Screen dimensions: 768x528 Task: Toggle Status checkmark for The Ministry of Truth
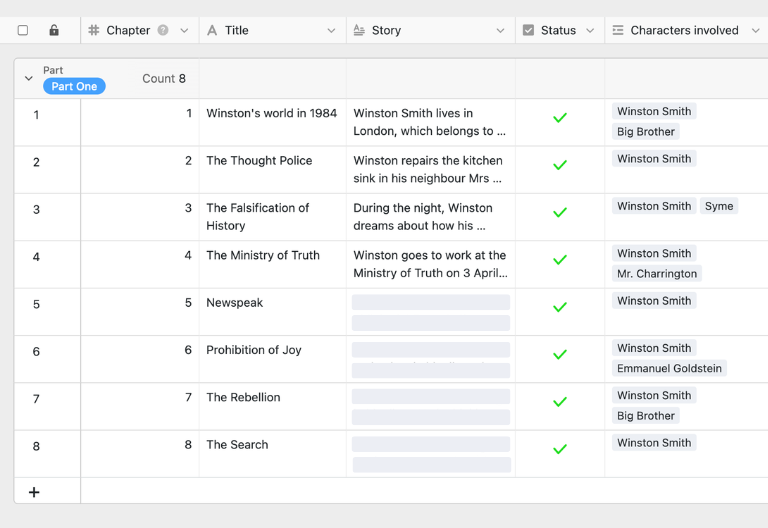tap(560, 260)
